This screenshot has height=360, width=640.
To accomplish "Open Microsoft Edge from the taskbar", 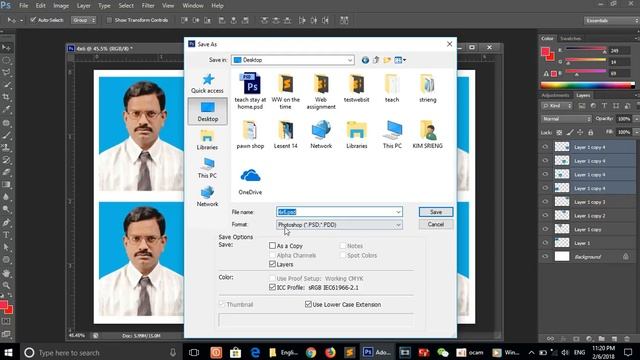I will (255, 352).
